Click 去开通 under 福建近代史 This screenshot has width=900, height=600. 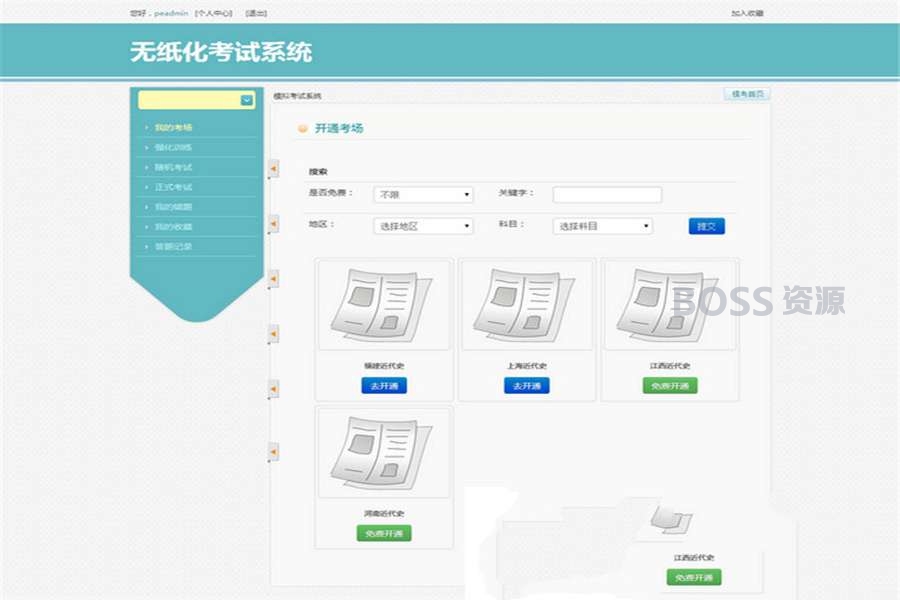tap(384, 385)
